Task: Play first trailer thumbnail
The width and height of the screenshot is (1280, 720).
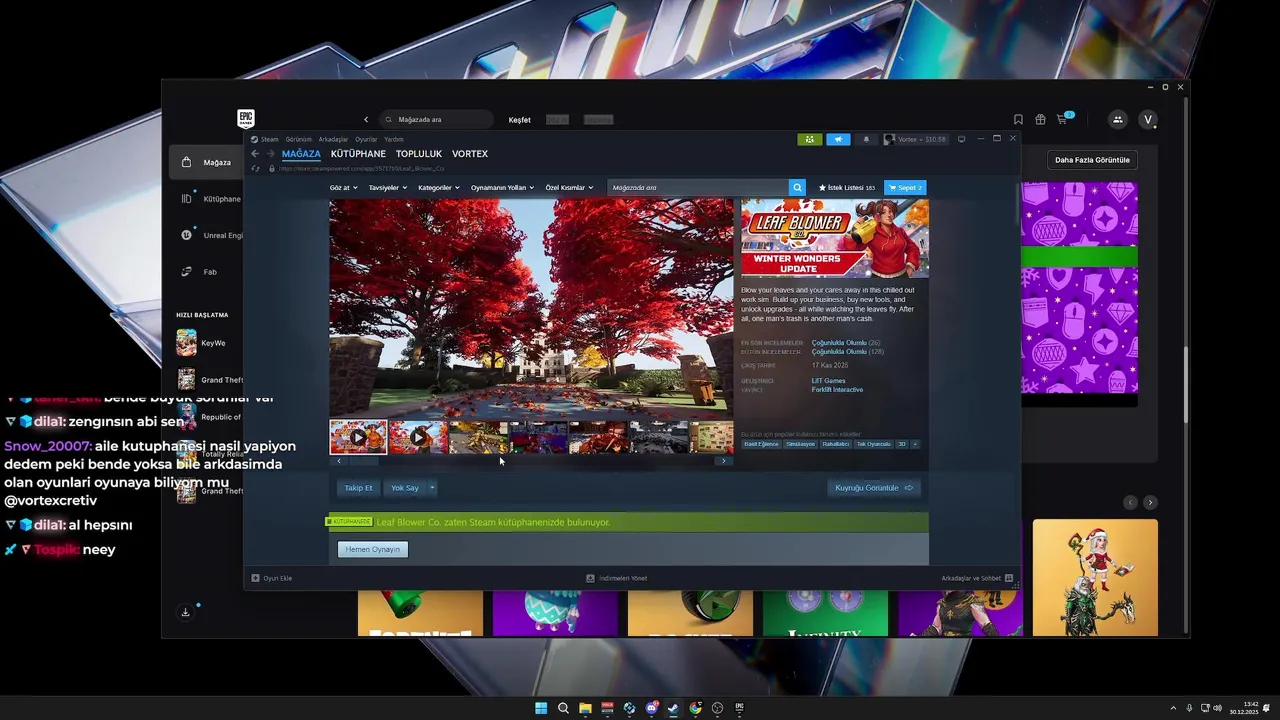Action: (358, 437)
